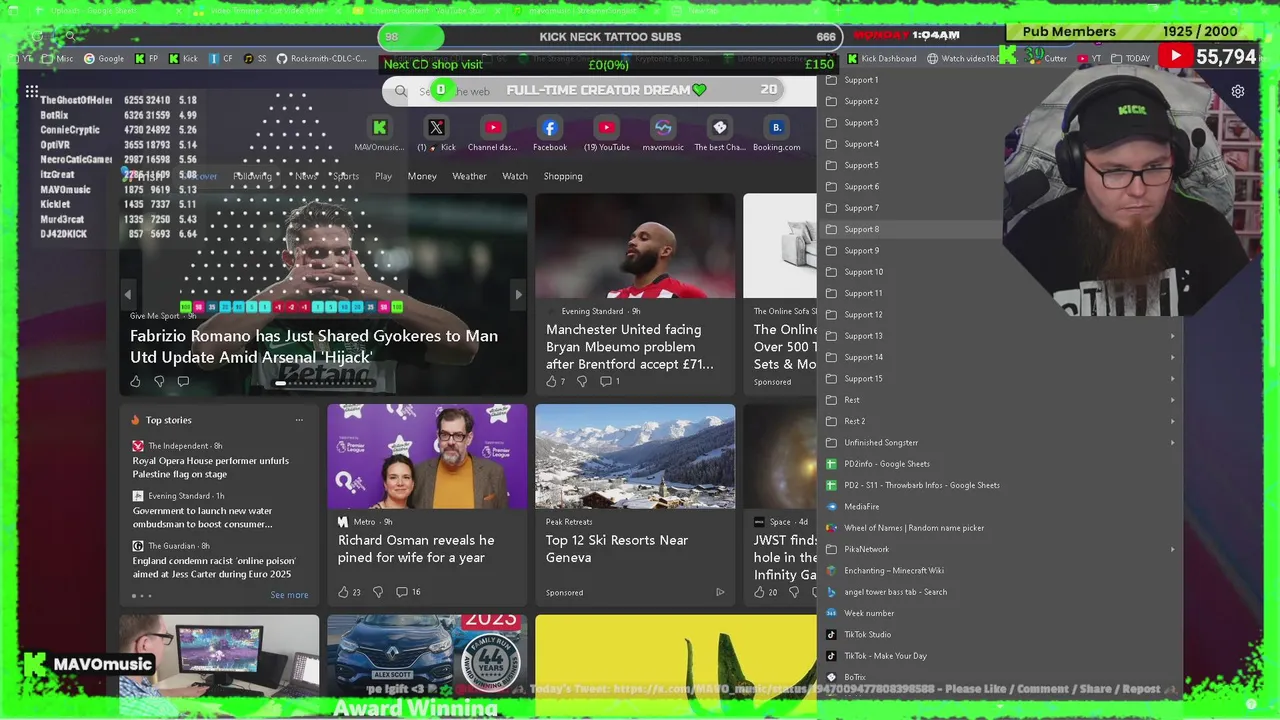Viewport: 1280px width, 720px height.
Task: Comment on the Gyokeres Man Utd story
Action: pyautogui.click(x=183, y=381)
